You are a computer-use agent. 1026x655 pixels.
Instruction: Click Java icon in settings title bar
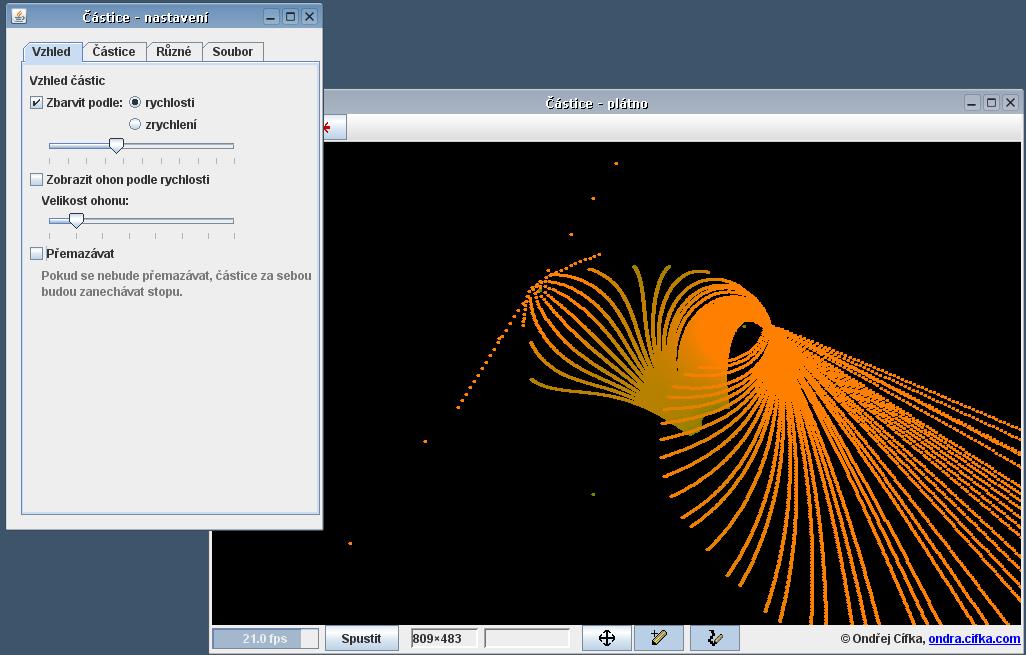pyautogui.click(x=18, y=17)
